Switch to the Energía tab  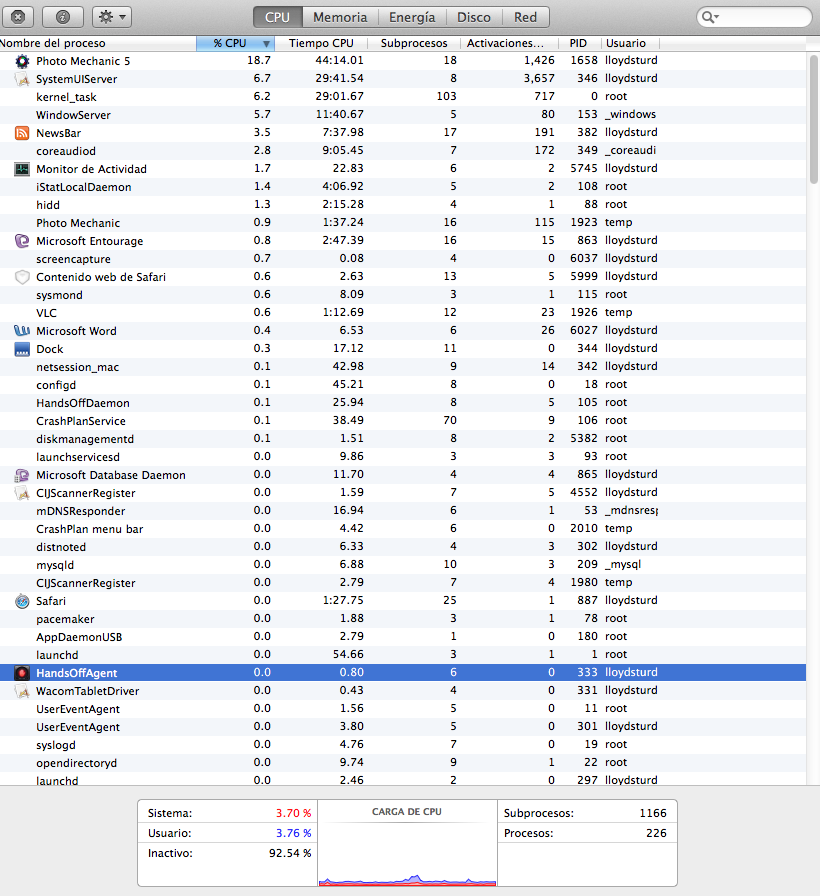coord(412,17)
